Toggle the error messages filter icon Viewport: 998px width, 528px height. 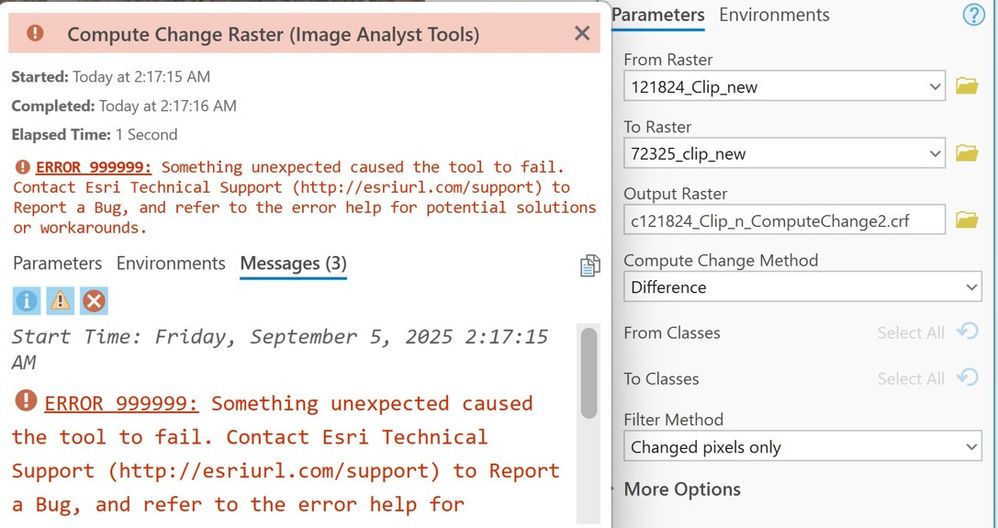click(x=93, y=300)
